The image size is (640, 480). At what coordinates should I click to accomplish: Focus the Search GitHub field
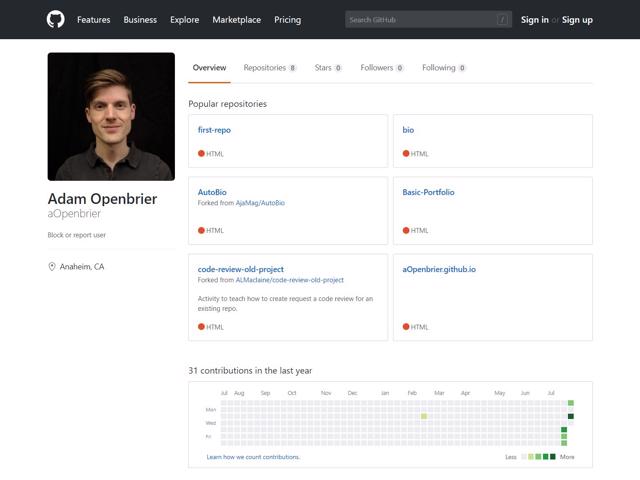[x=428, y=20]
